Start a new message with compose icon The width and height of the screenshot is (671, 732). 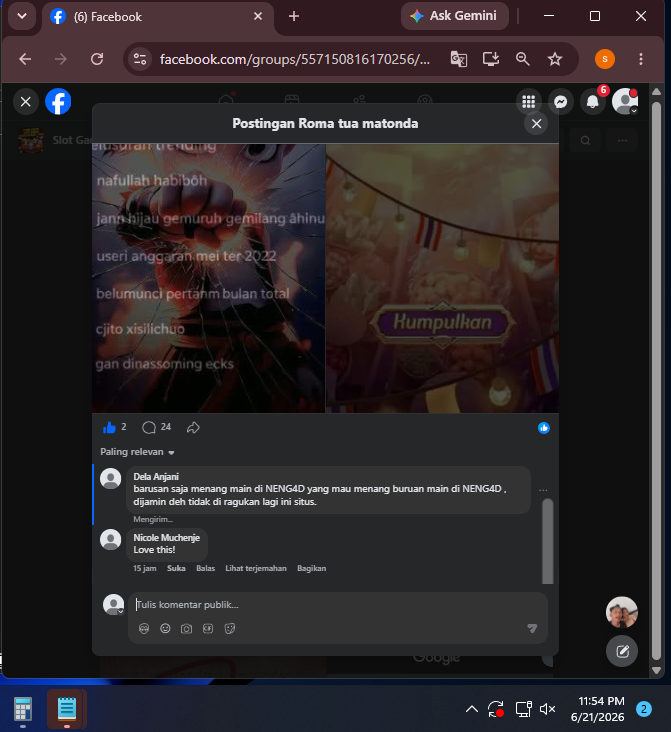622,651
